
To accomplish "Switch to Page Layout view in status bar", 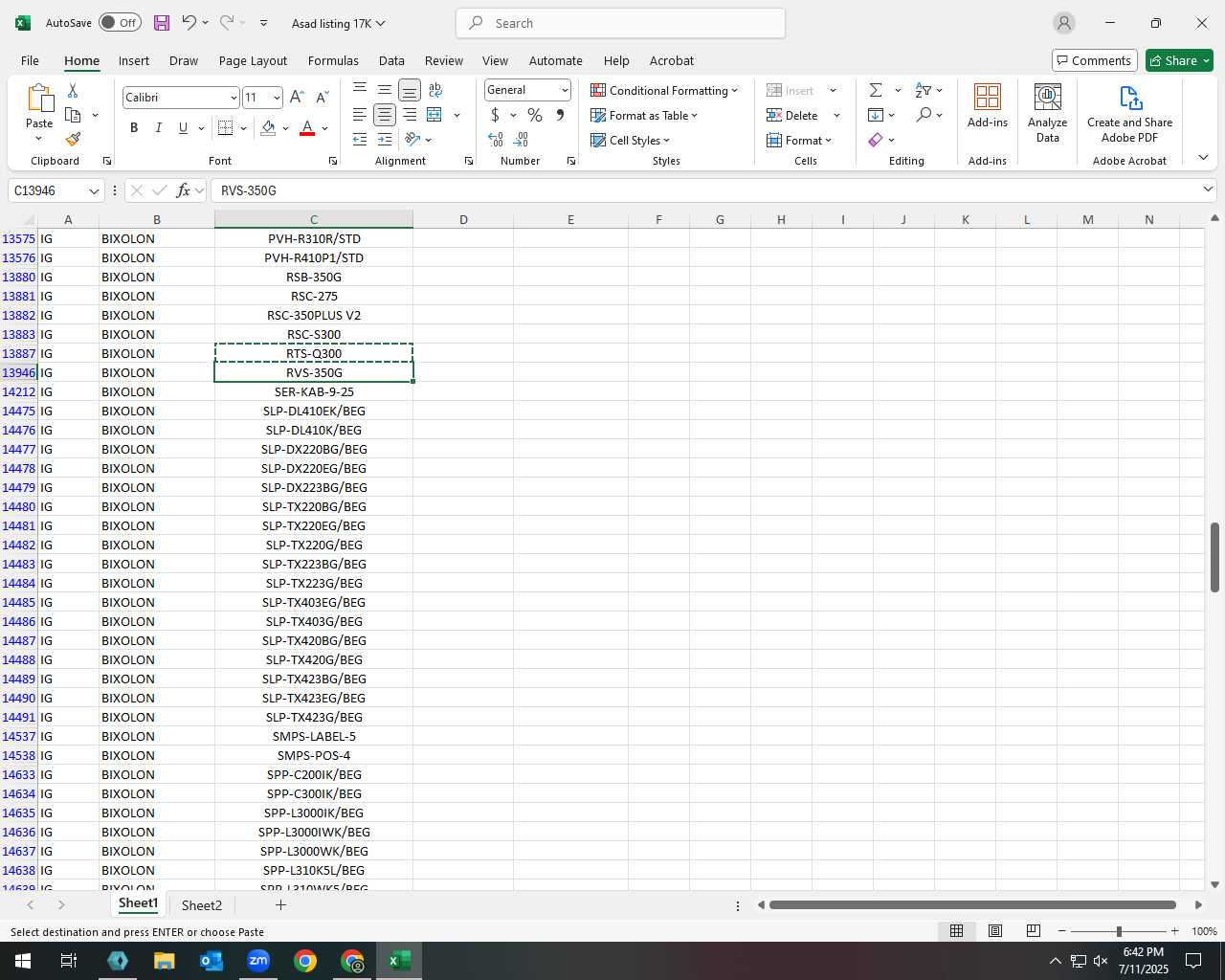I will coord(995,931).
